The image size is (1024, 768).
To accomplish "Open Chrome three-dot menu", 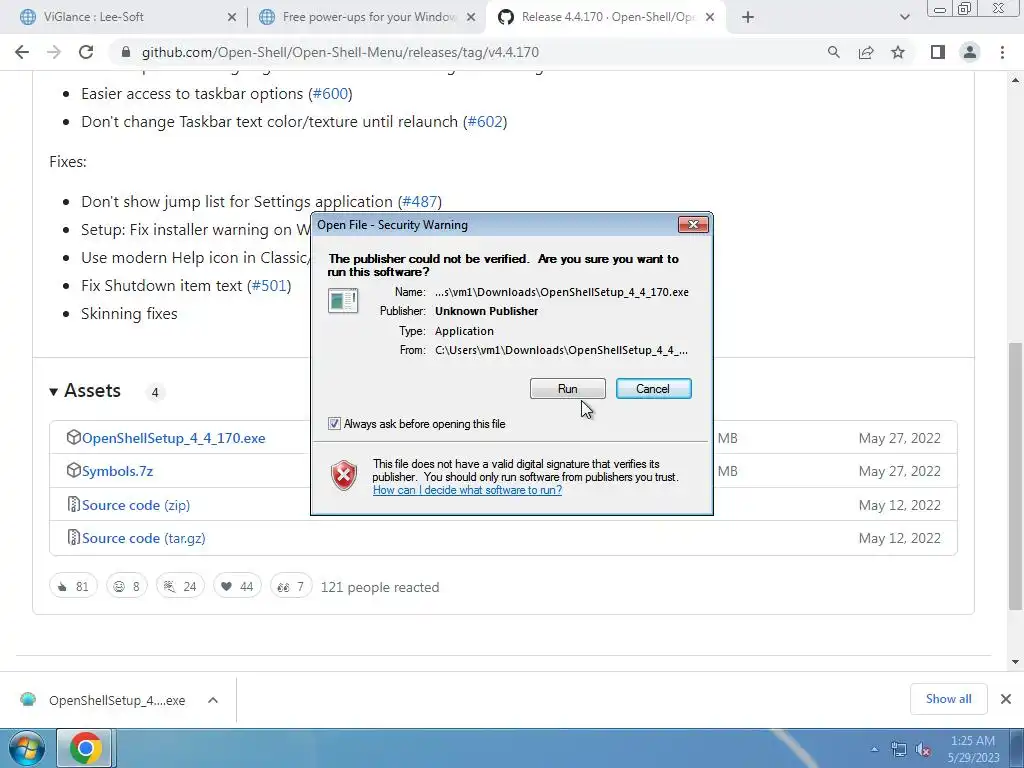I will tap(1002, 52).
